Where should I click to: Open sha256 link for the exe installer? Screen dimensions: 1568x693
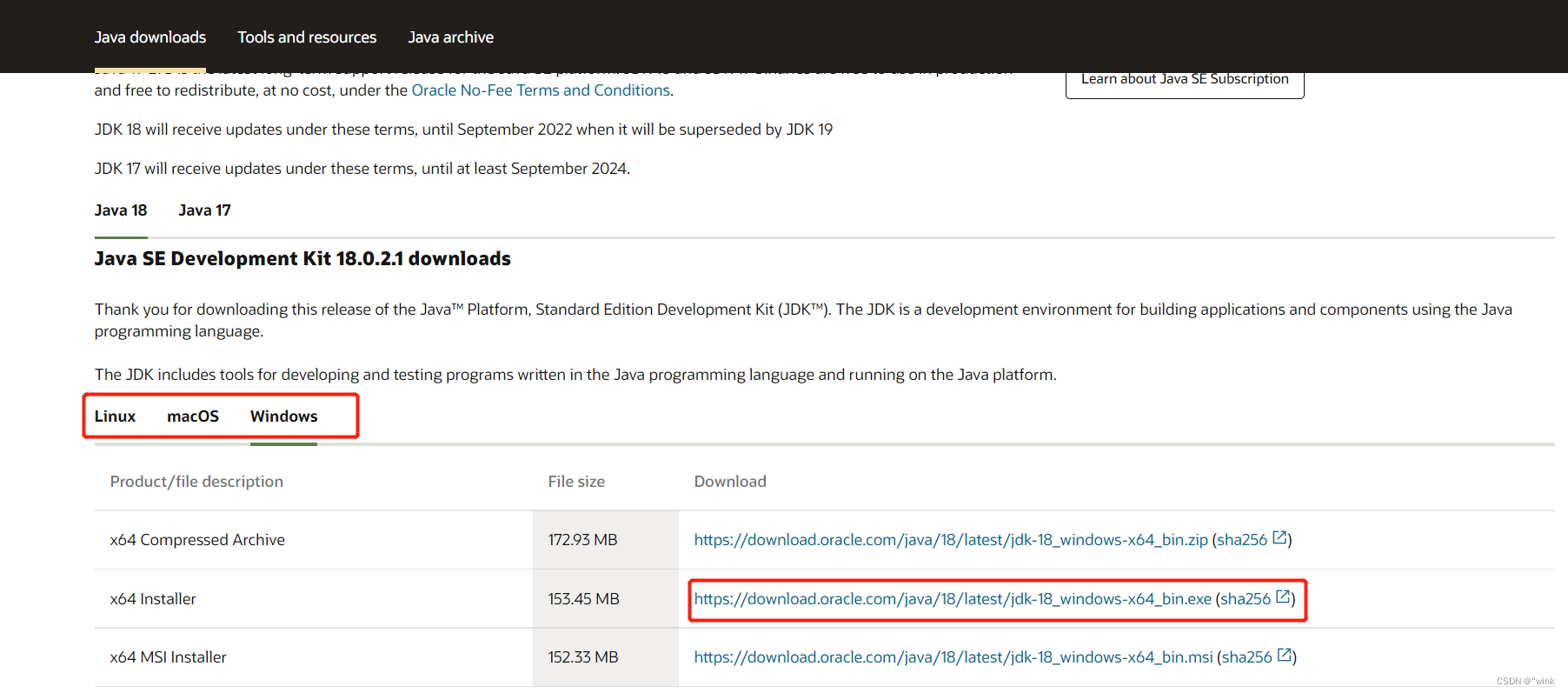(x=1246, y=599)
